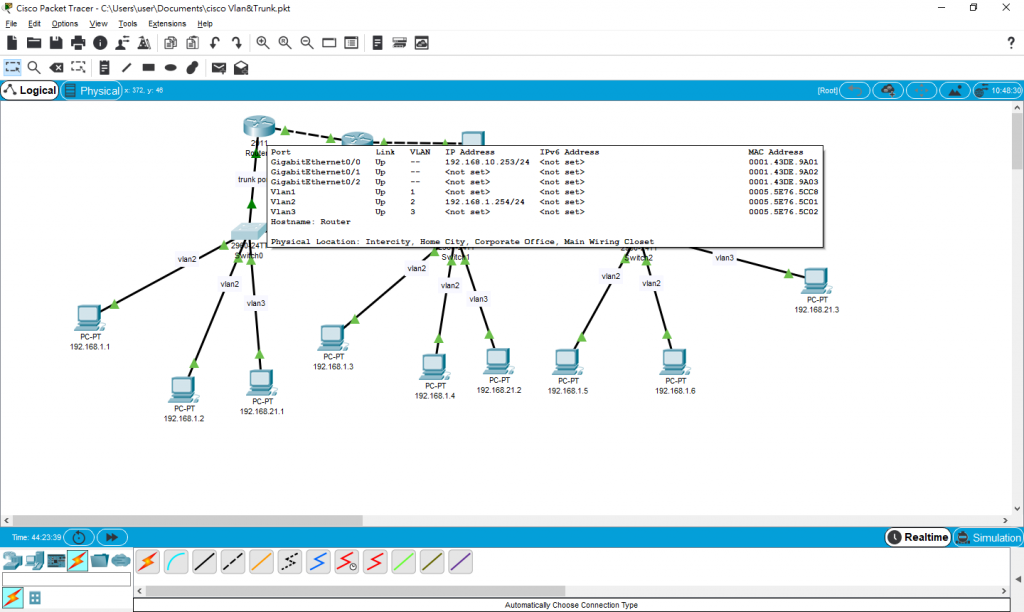Click the device search input field
The image size is (1024, 612).
(x=67, y=579)
